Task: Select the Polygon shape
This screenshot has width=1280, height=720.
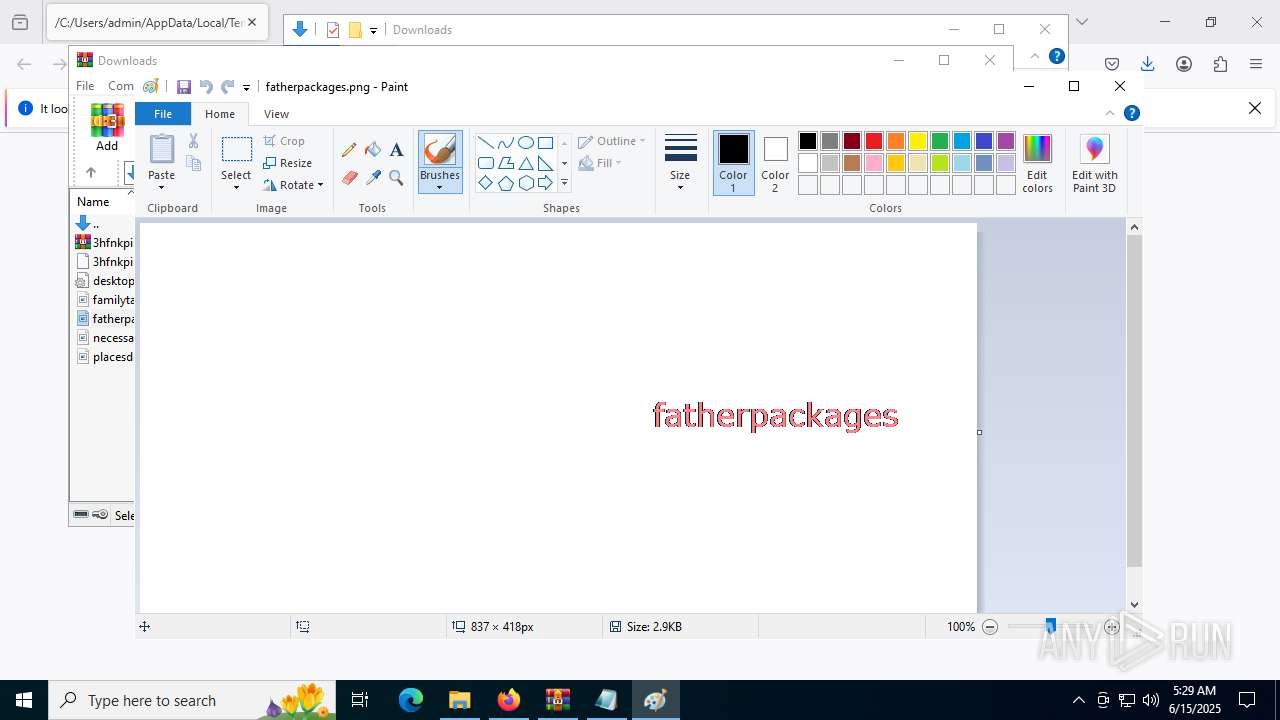Action: (505, 163)
